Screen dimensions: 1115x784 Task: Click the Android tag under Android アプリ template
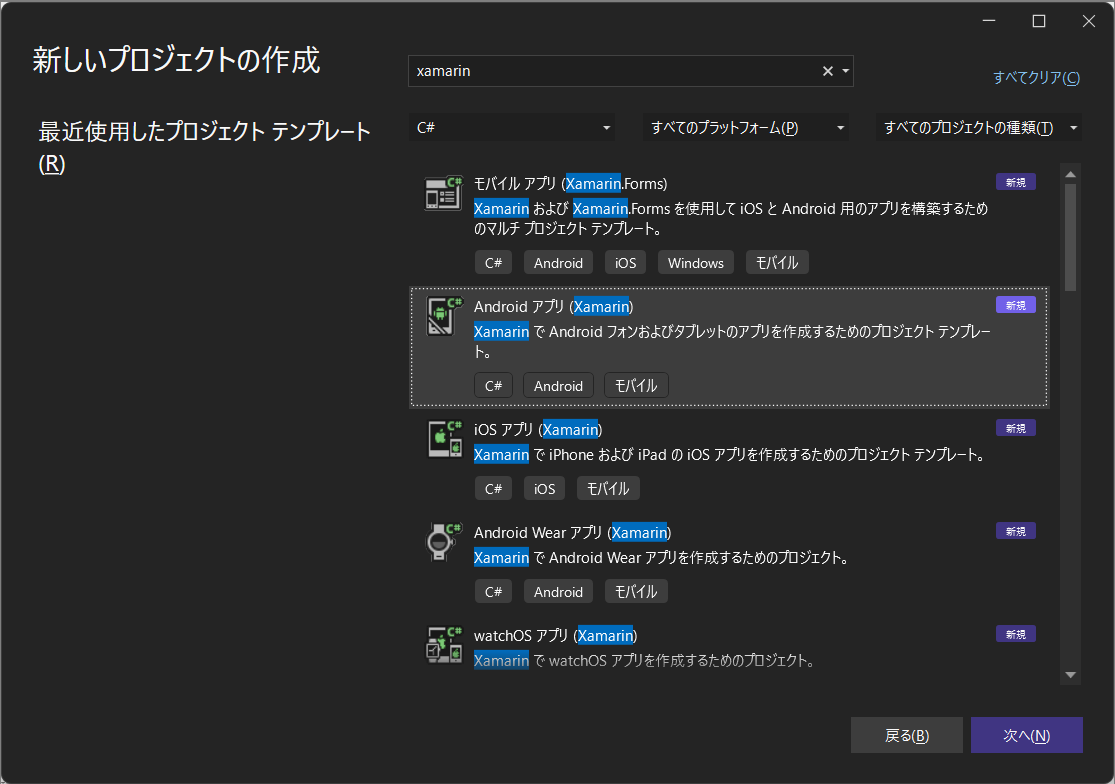click(x=558, y=386)
